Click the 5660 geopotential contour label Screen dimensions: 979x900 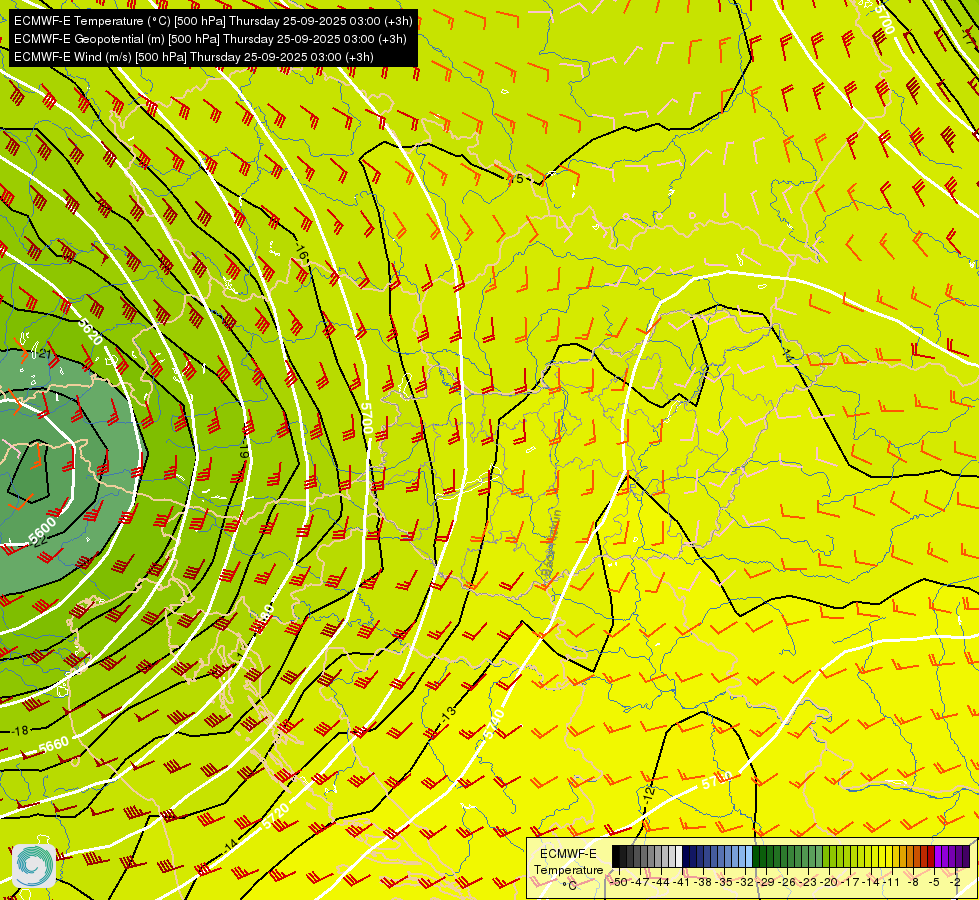pos(53,744)
